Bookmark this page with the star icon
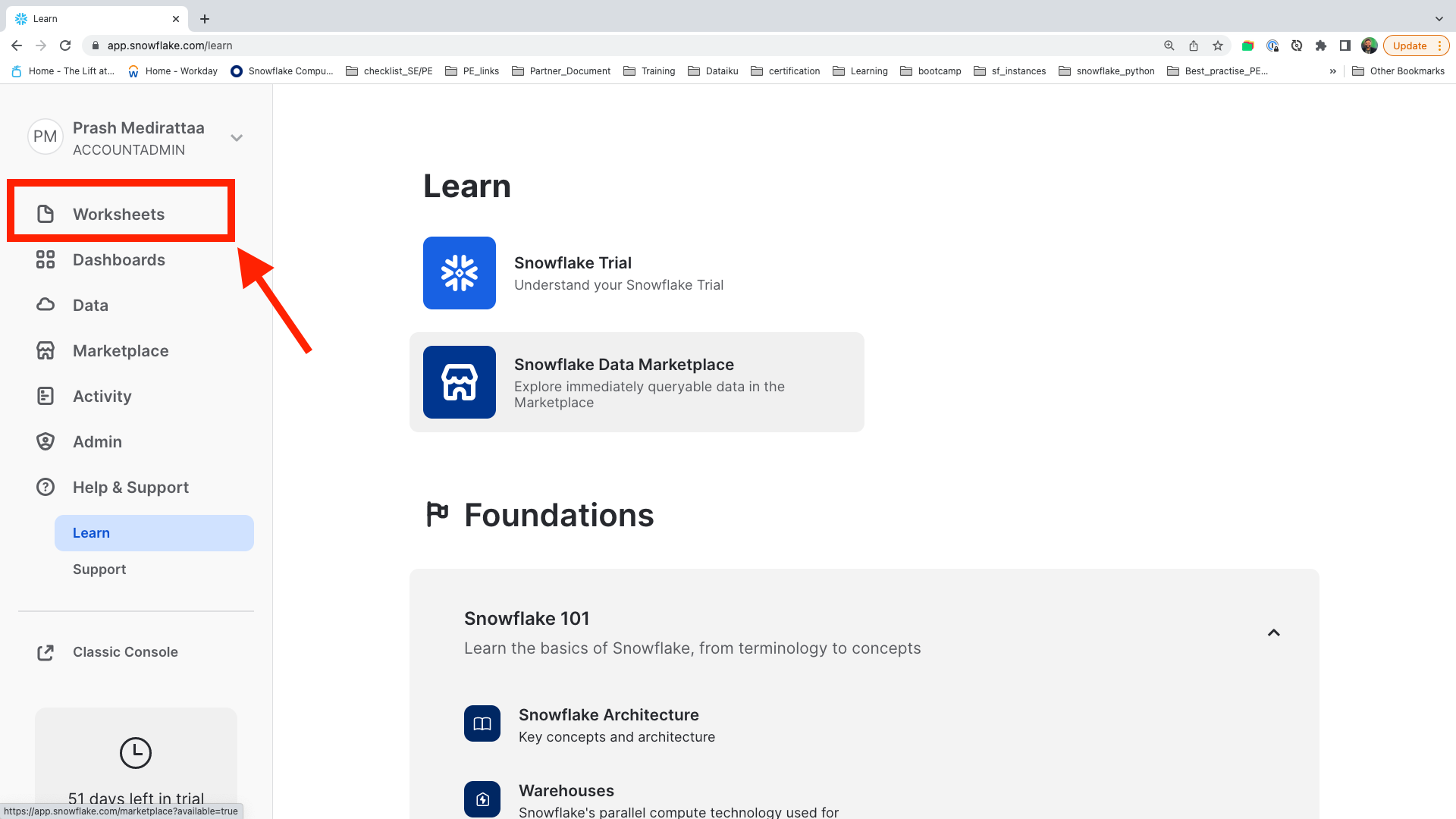The width and height of the screenshot is (1456, 819). 1217,45
